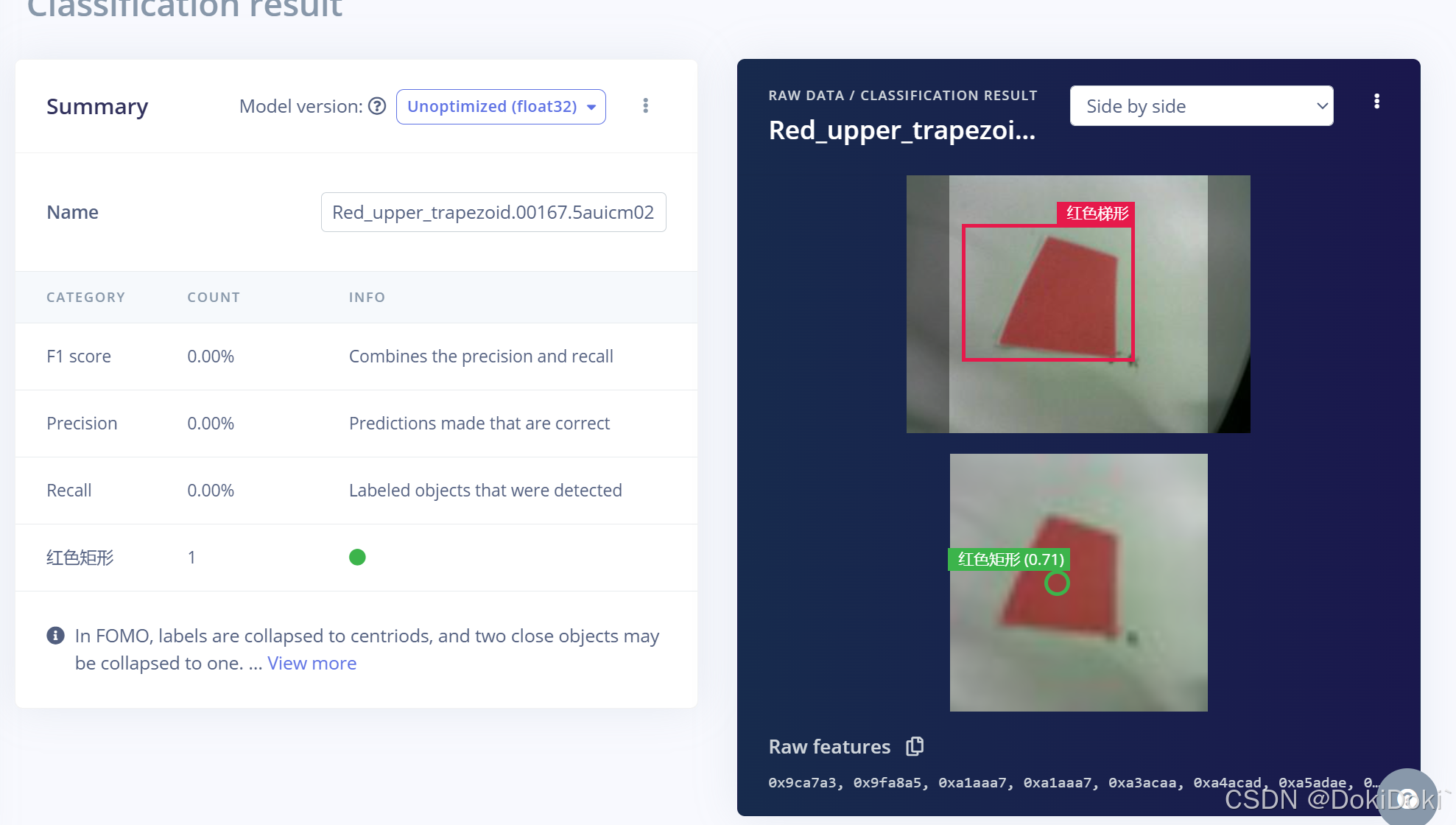1456x825 pixels.
Task: Click the Precision row in the summary table
Action: (x=356, y=424)
